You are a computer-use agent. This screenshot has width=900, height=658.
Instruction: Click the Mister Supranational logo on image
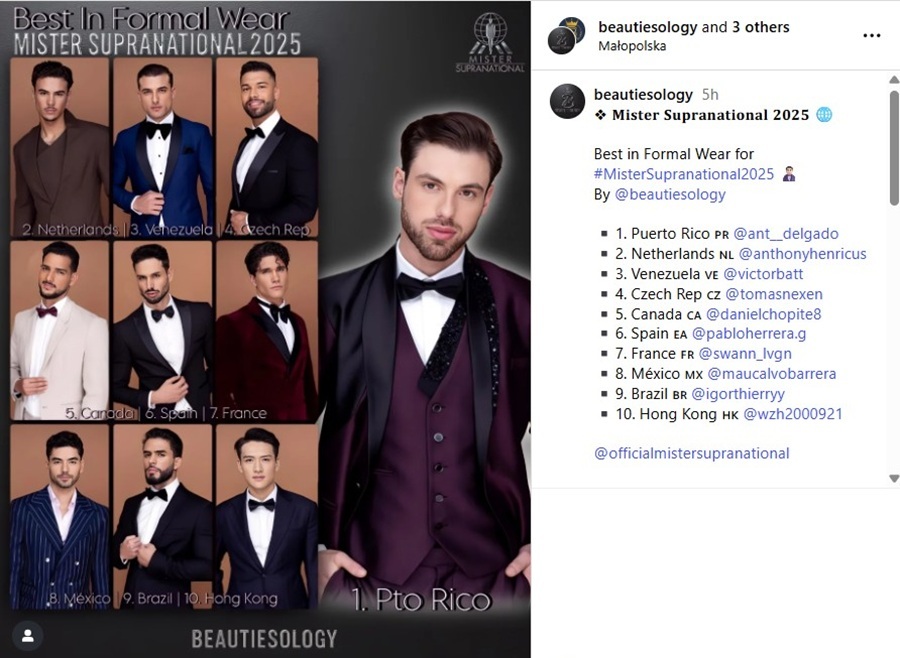click(x=490, y=43)
